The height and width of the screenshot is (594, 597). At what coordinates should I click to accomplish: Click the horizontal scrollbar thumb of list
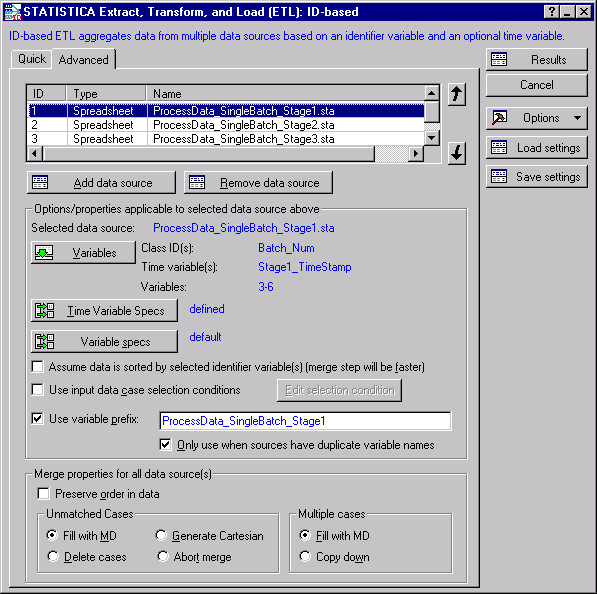[209, 154]
